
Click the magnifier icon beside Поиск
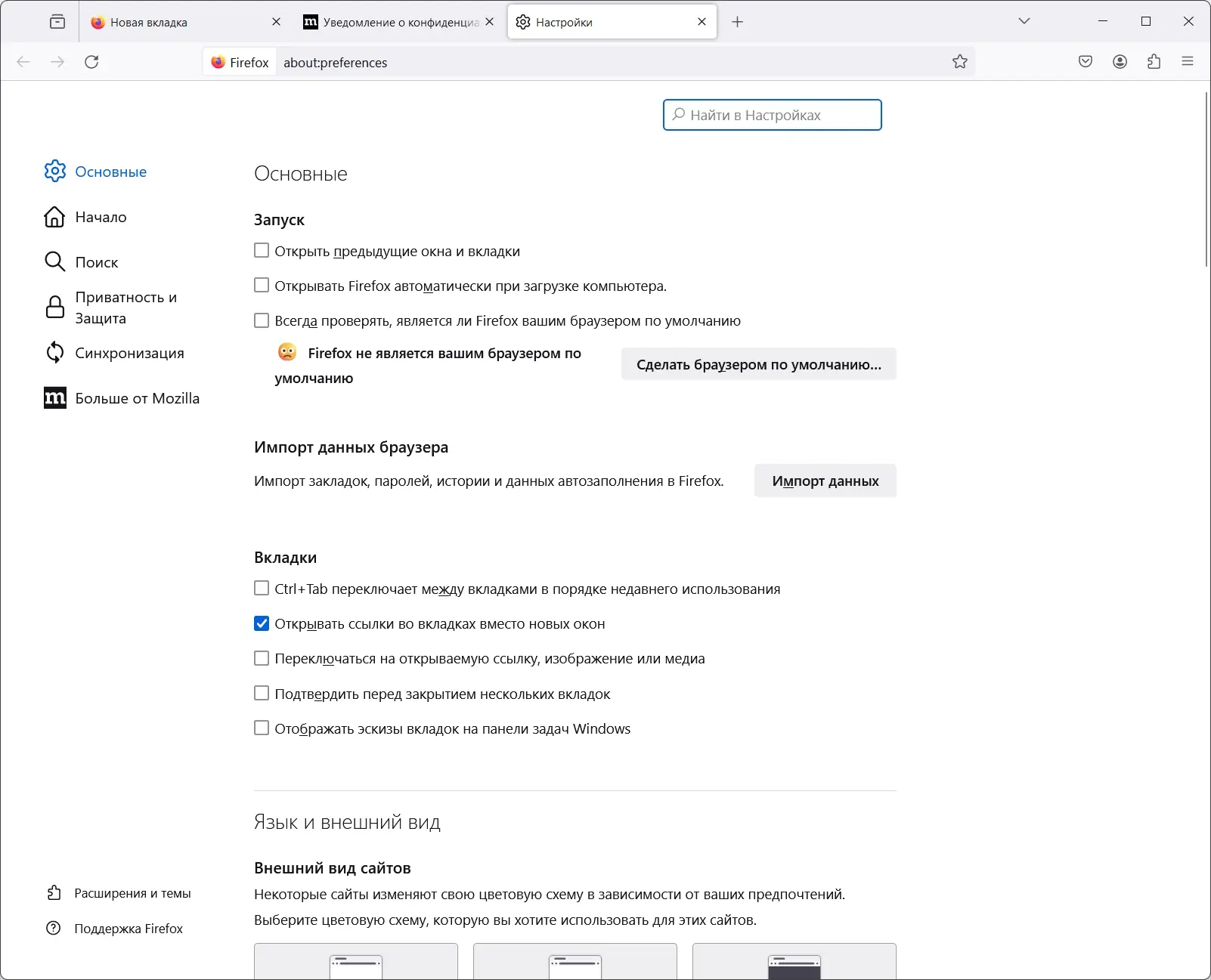(54, 262)
